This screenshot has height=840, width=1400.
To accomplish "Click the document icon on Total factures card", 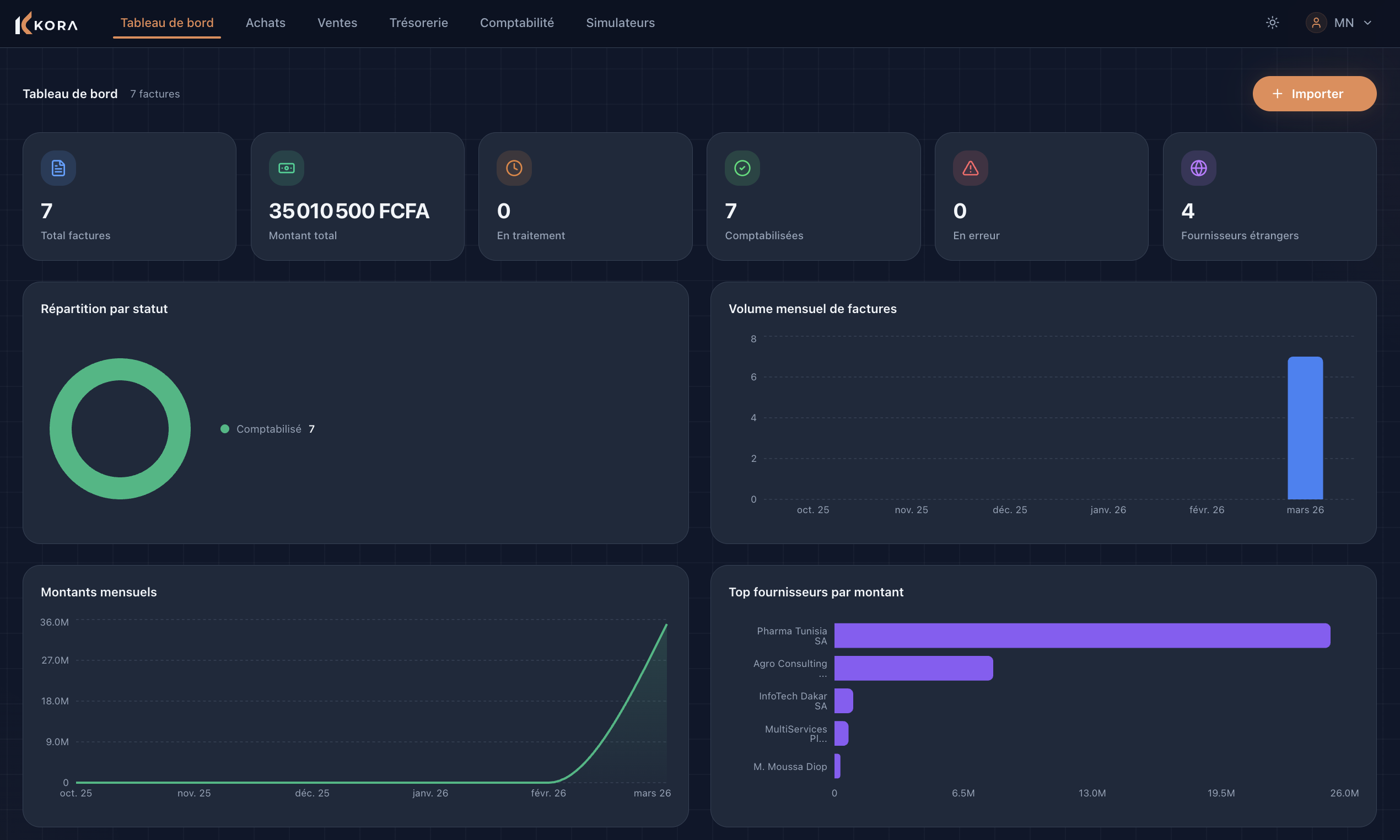I will [58, 168].
